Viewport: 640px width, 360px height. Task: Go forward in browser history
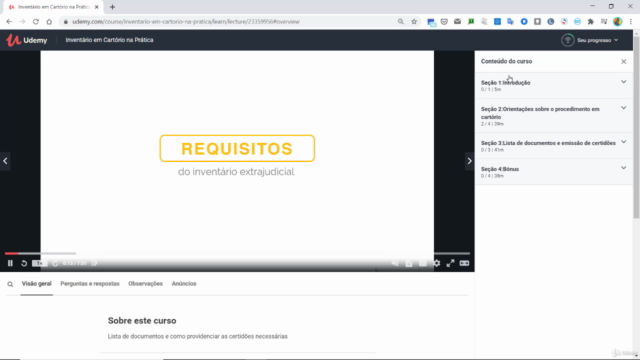22,22
